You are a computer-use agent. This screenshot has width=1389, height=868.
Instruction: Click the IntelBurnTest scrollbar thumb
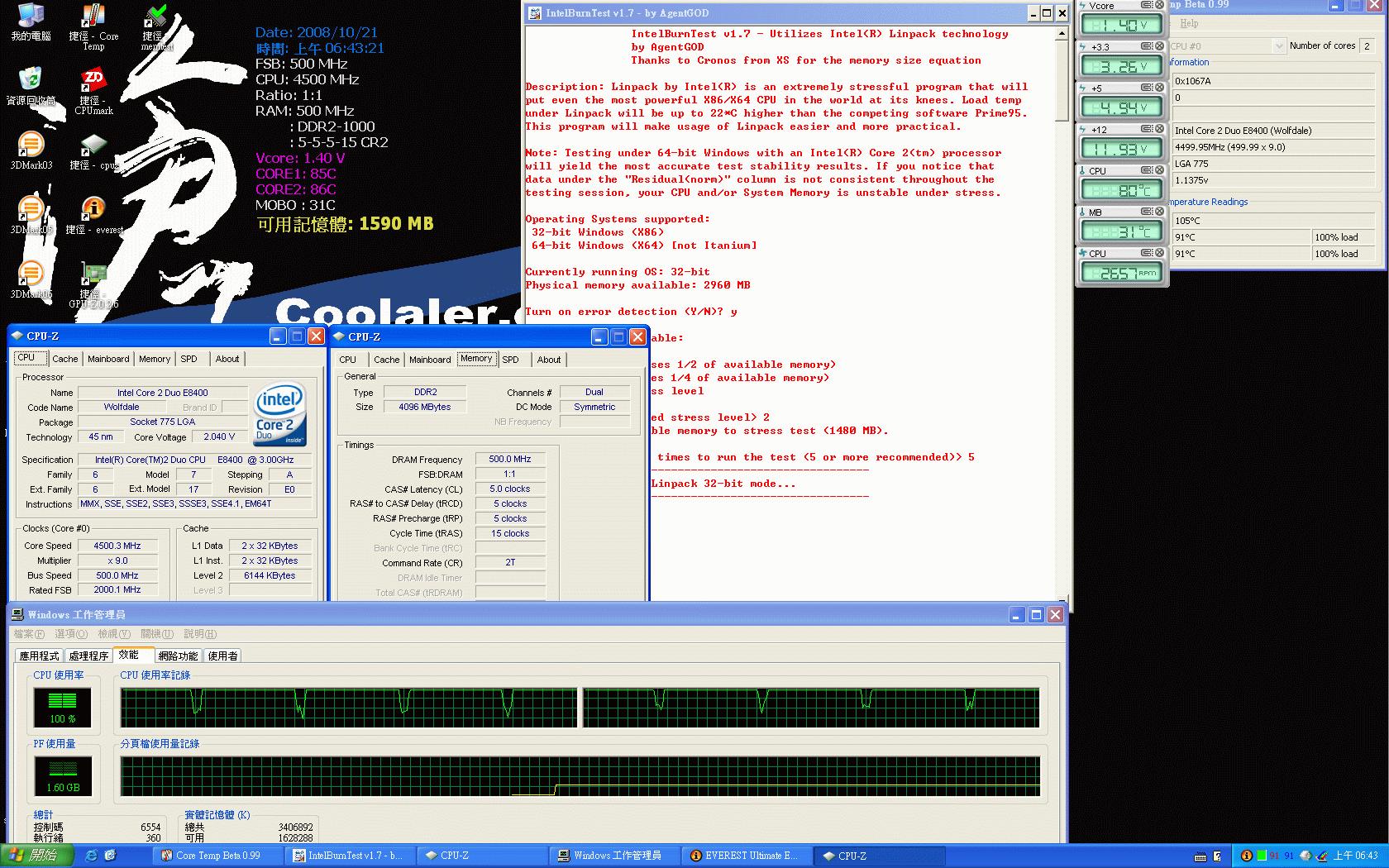[x=1062, y=81]
